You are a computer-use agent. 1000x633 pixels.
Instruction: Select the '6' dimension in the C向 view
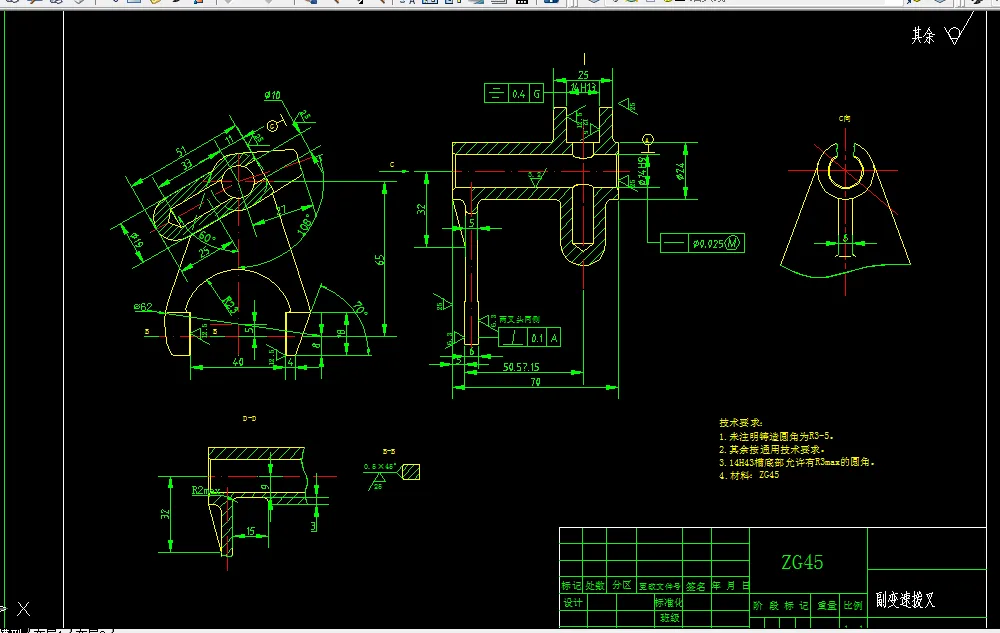click(846, 238)
